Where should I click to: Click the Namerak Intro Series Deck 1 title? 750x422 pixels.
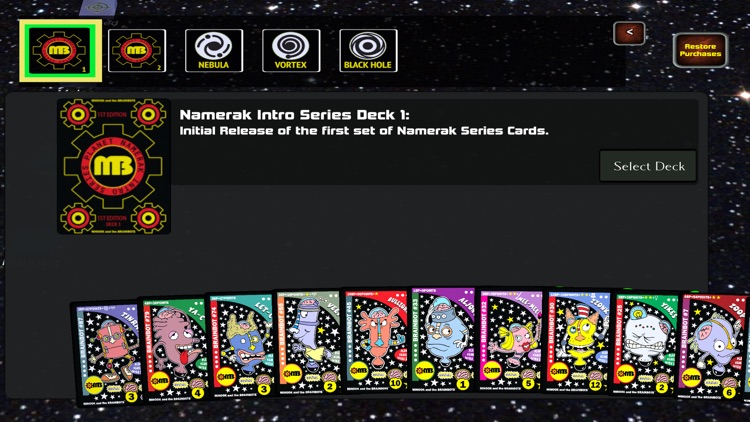coord(294,115)
